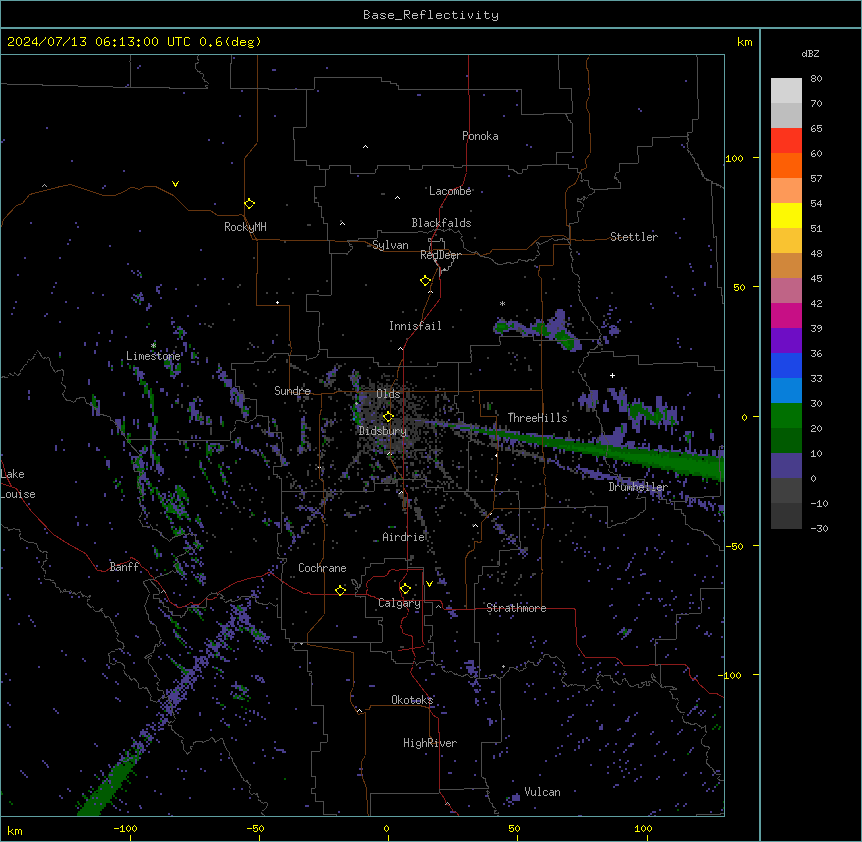Select the yellow diamond marker near Olds
Screen dimensions: 862x842
click(x=388, y=417)
